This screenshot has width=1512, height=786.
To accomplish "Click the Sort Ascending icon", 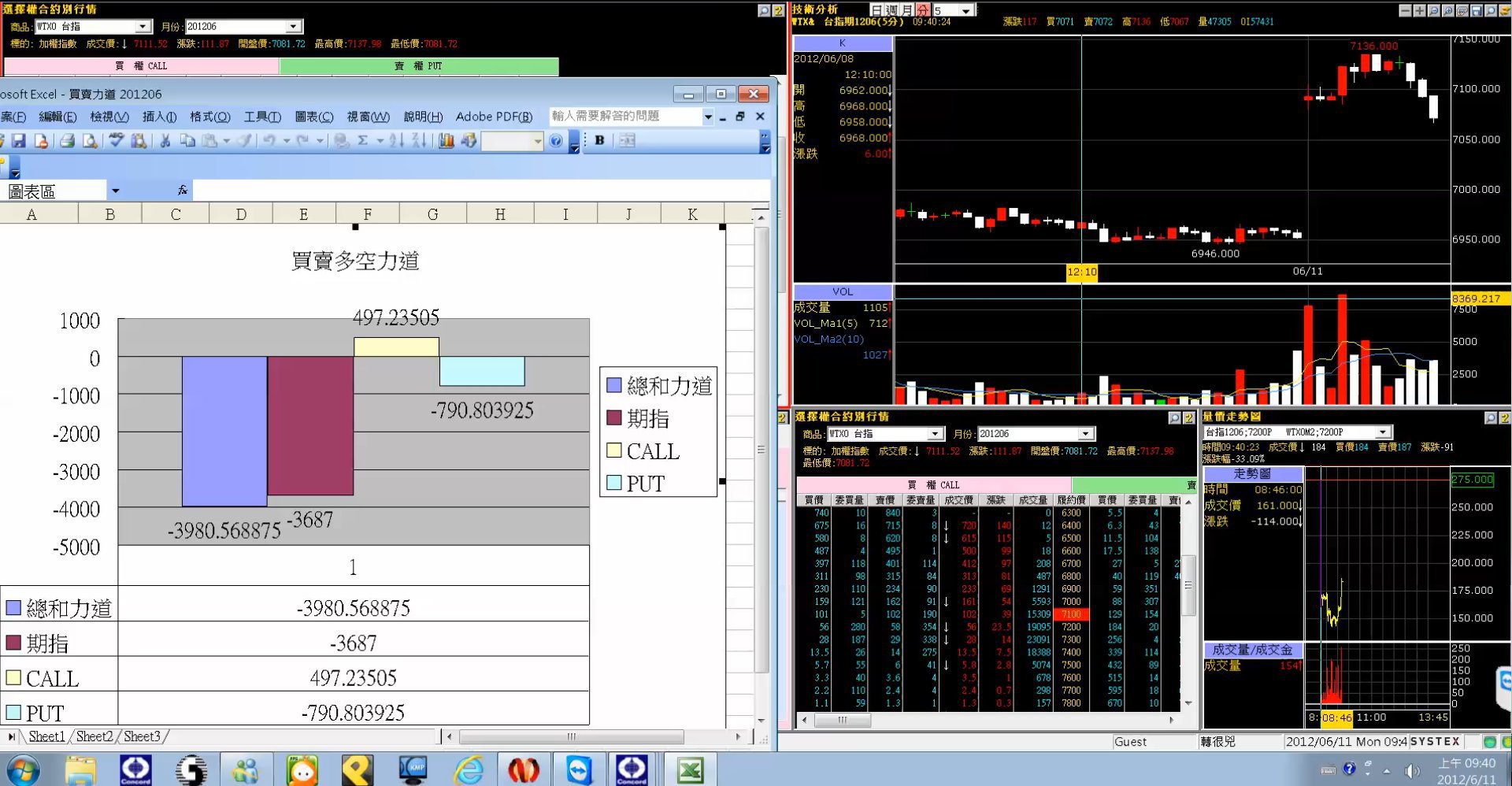I will pos(396,141).
